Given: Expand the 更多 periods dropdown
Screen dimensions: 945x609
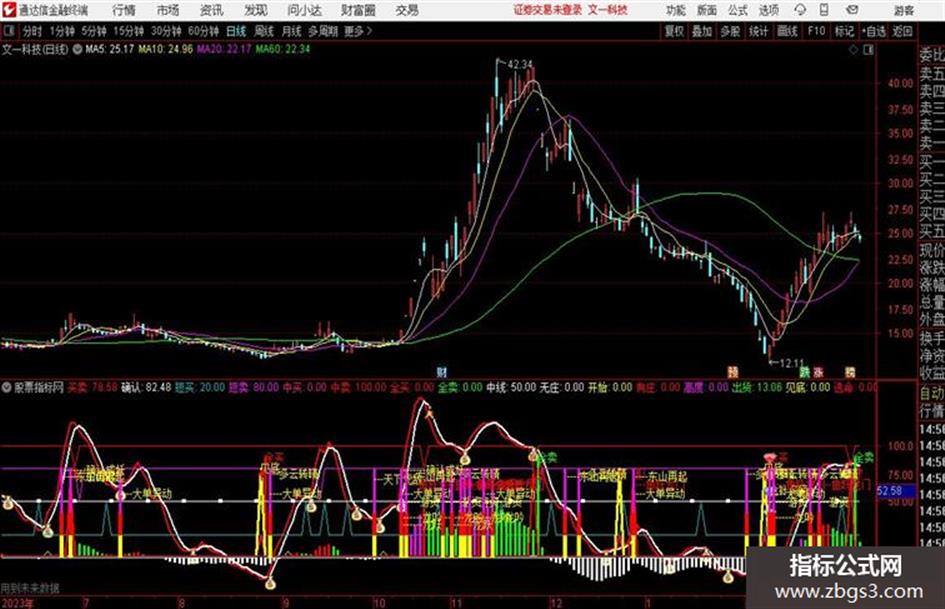Looking at the screenshot, I should [358, 31].
